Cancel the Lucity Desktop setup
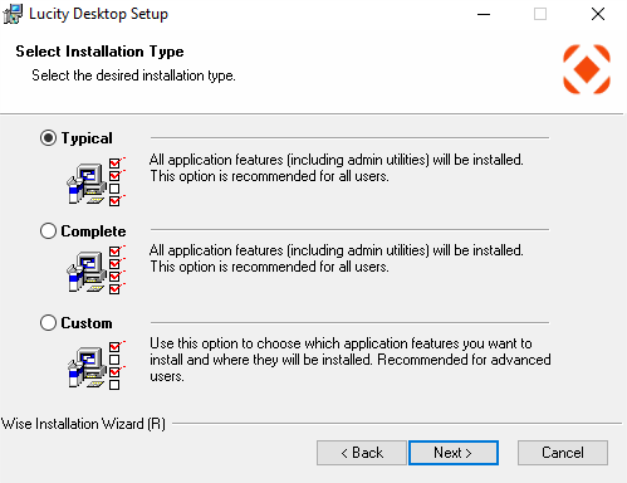Screen dimensions: 627x483 pyautogui.click(x=562, y=453)
